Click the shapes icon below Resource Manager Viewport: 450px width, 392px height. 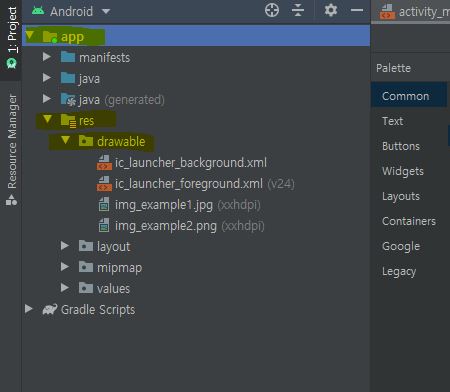point(11,200)
